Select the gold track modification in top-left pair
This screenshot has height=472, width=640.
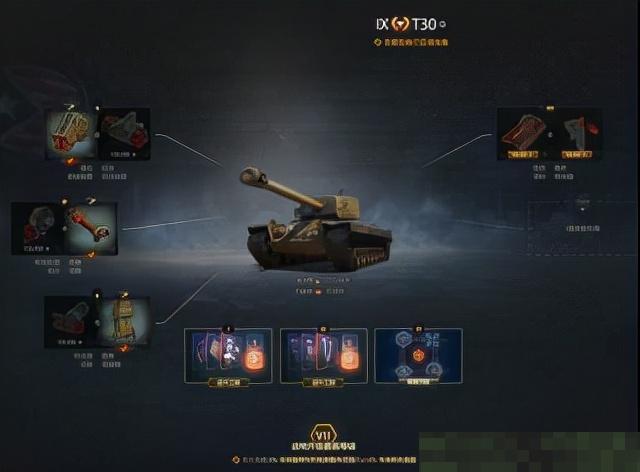pos(71,135)
